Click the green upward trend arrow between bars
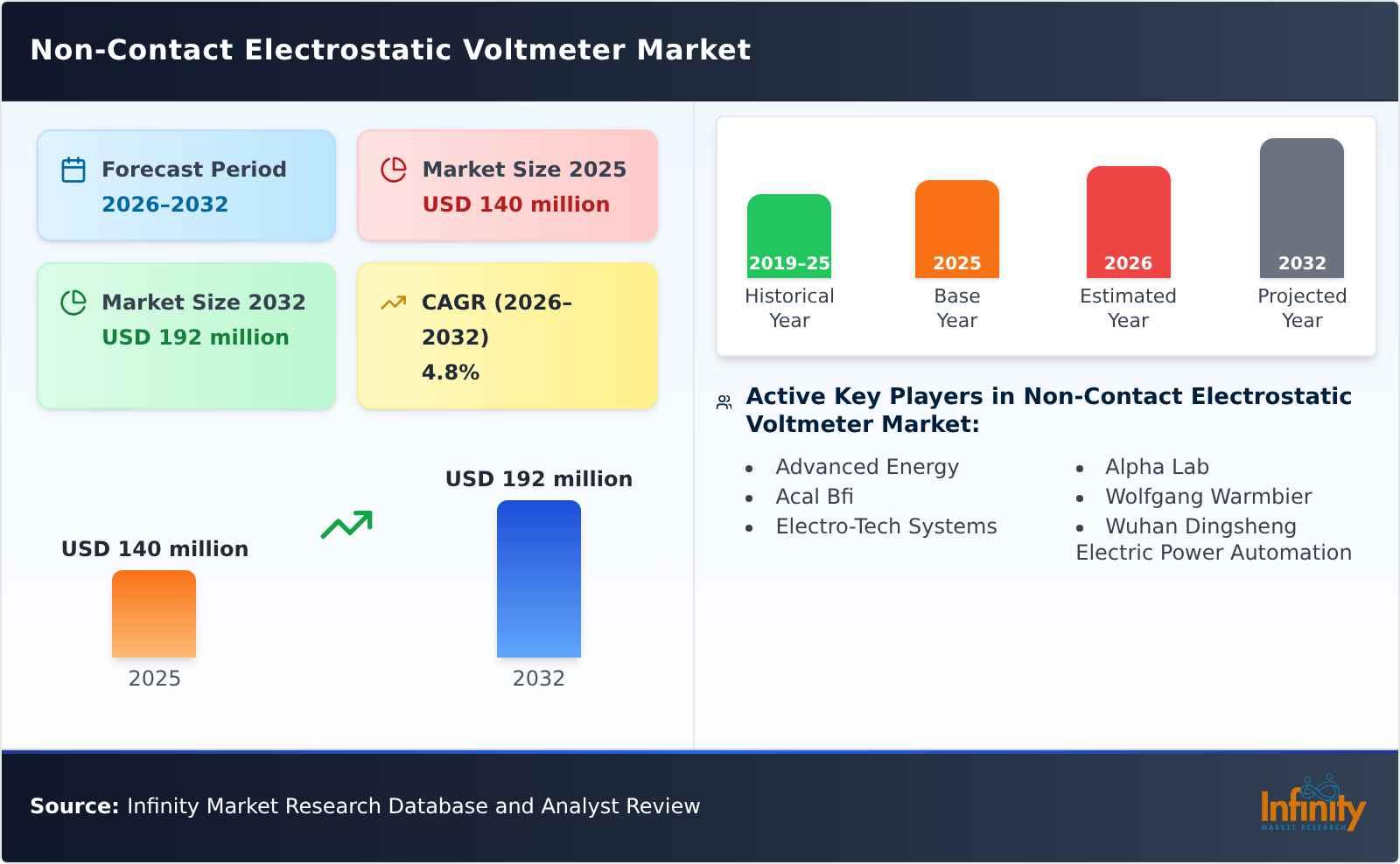Screen dimensions: 1400x864 (346, 525)
